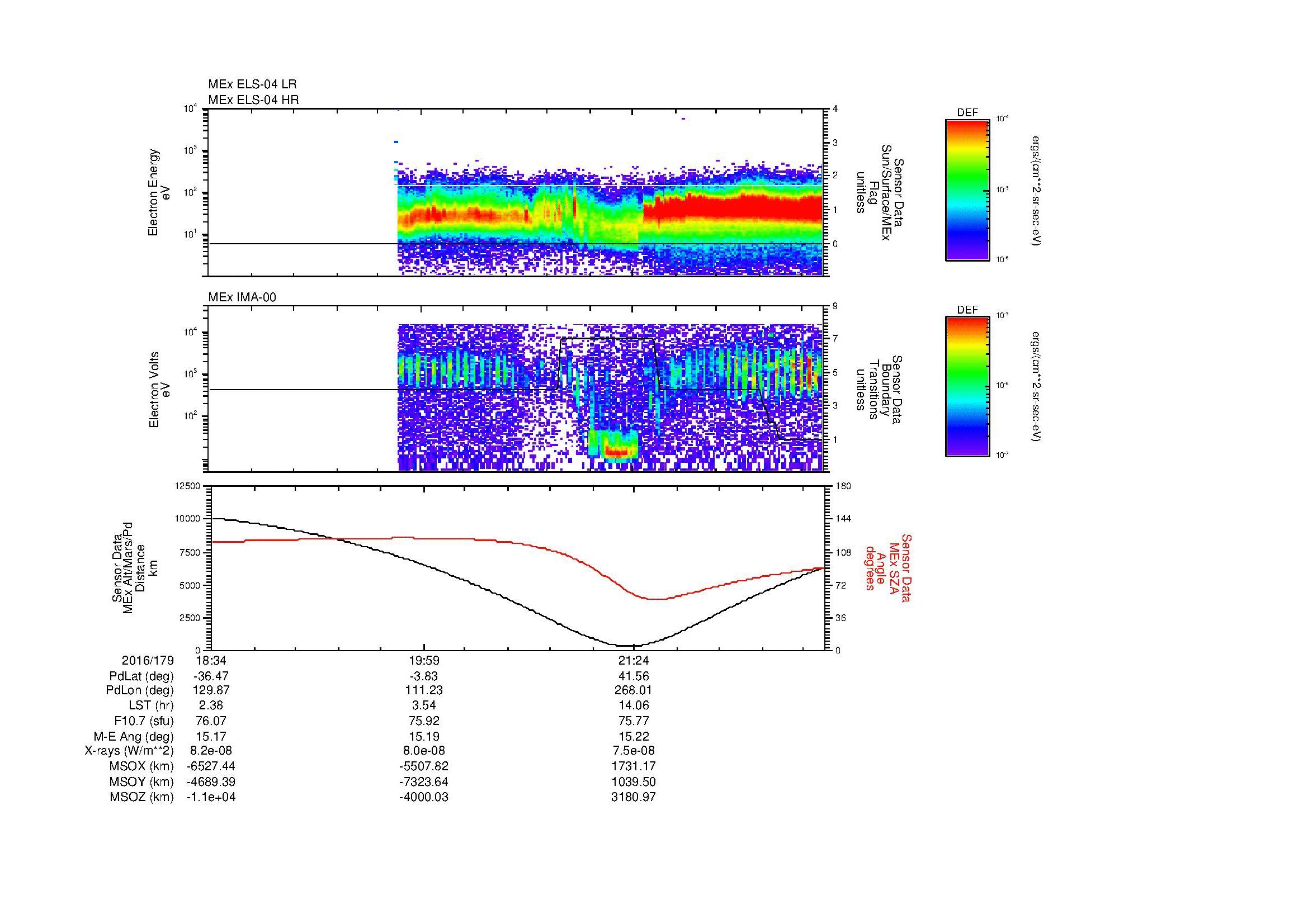
Task: Click the LST value '3.54'
Action: pos(424,706)
